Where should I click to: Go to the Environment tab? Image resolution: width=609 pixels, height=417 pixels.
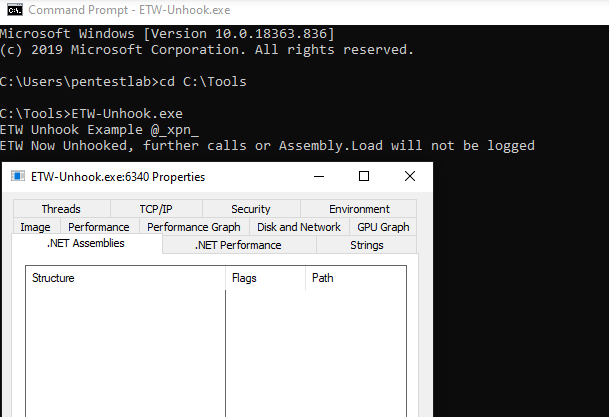359,209
